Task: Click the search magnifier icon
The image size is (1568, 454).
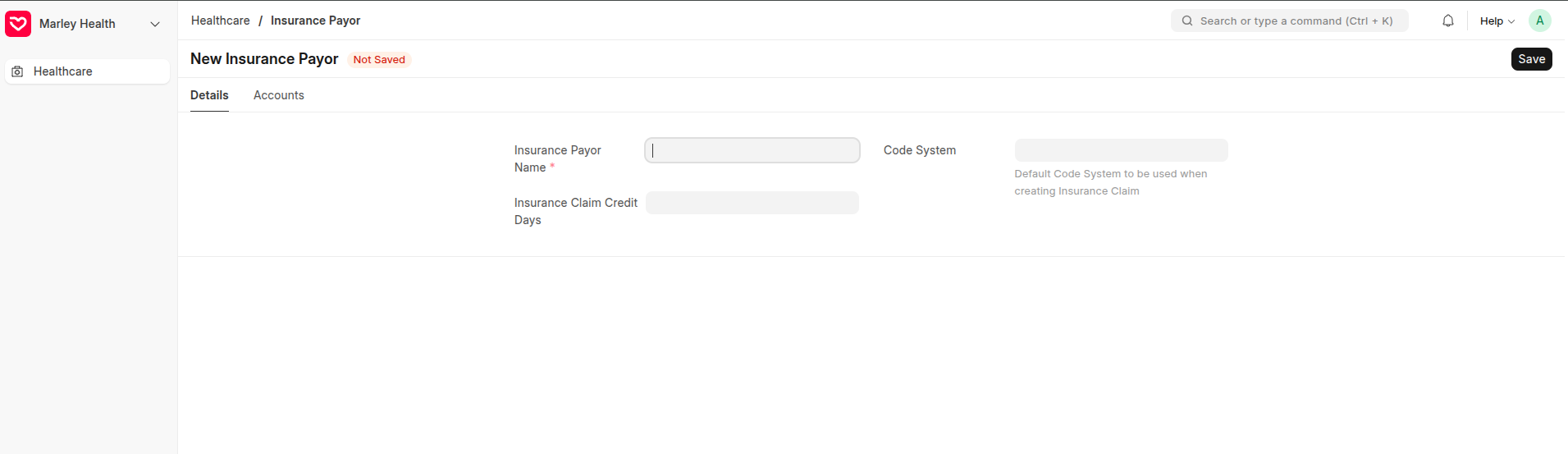Action: (x=1186, y=21)
